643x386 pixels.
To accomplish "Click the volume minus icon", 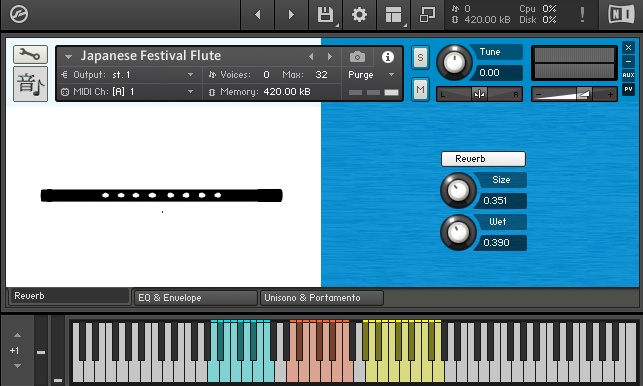I will click(538, 95).
